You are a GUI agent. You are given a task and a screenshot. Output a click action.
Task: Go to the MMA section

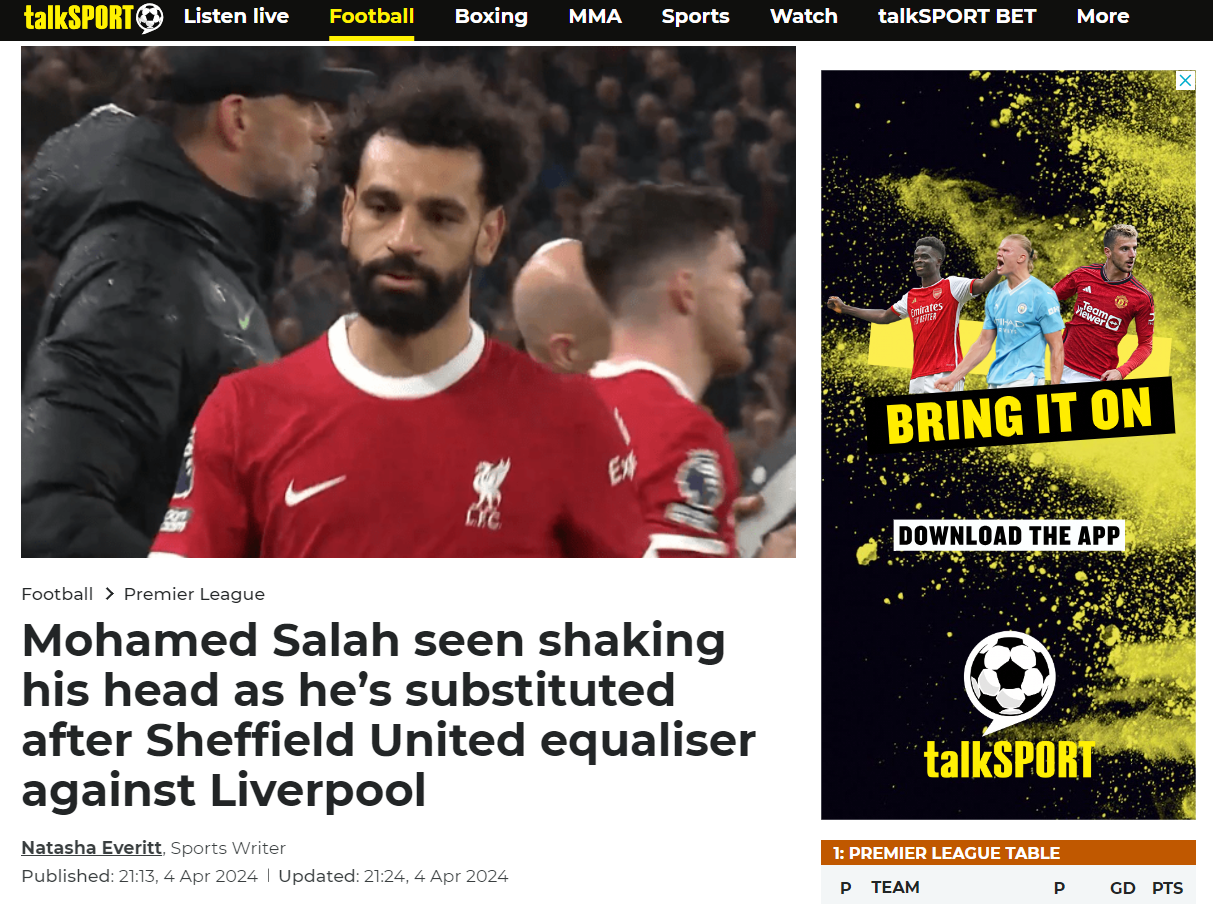(x=595, y=16)
